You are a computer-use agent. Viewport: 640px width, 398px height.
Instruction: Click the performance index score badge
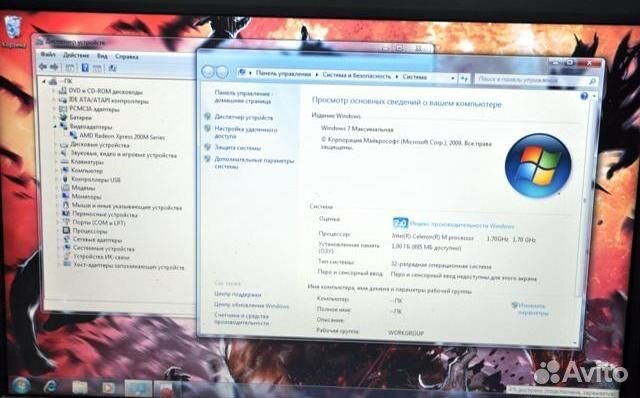[x=400, y=223]
